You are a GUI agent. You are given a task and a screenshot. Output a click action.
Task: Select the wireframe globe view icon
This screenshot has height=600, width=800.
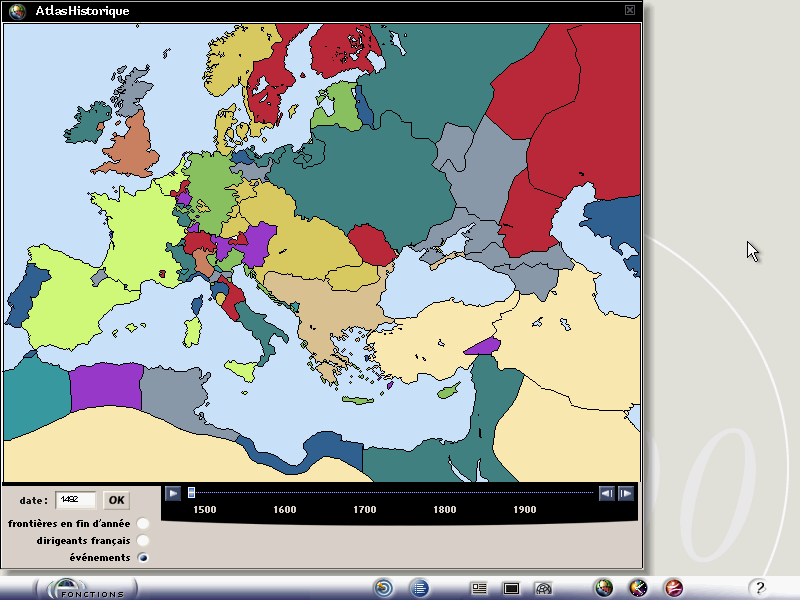click(543, 589)
